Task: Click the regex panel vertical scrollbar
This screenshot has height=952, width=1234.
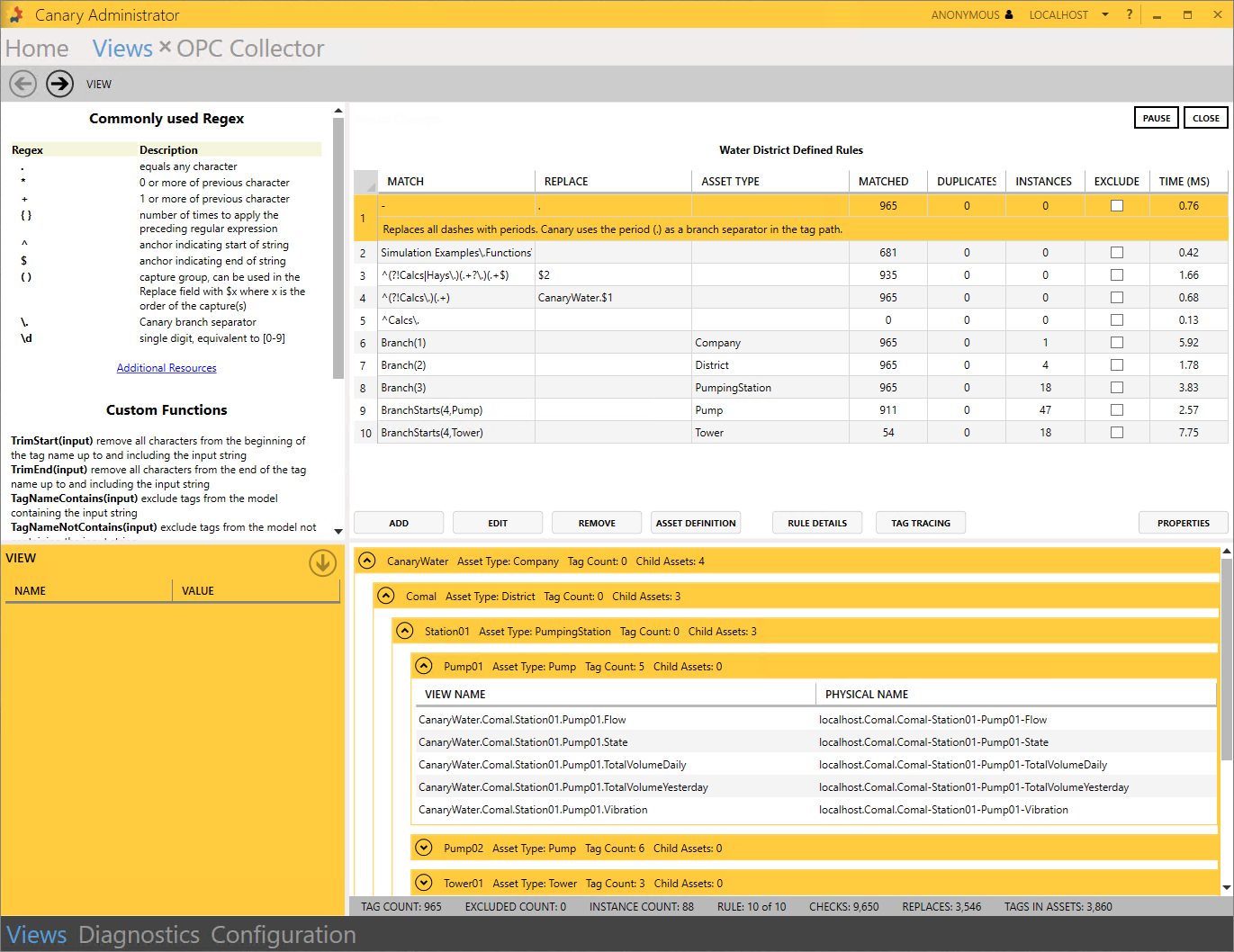Action: click(x=338, y=247)
